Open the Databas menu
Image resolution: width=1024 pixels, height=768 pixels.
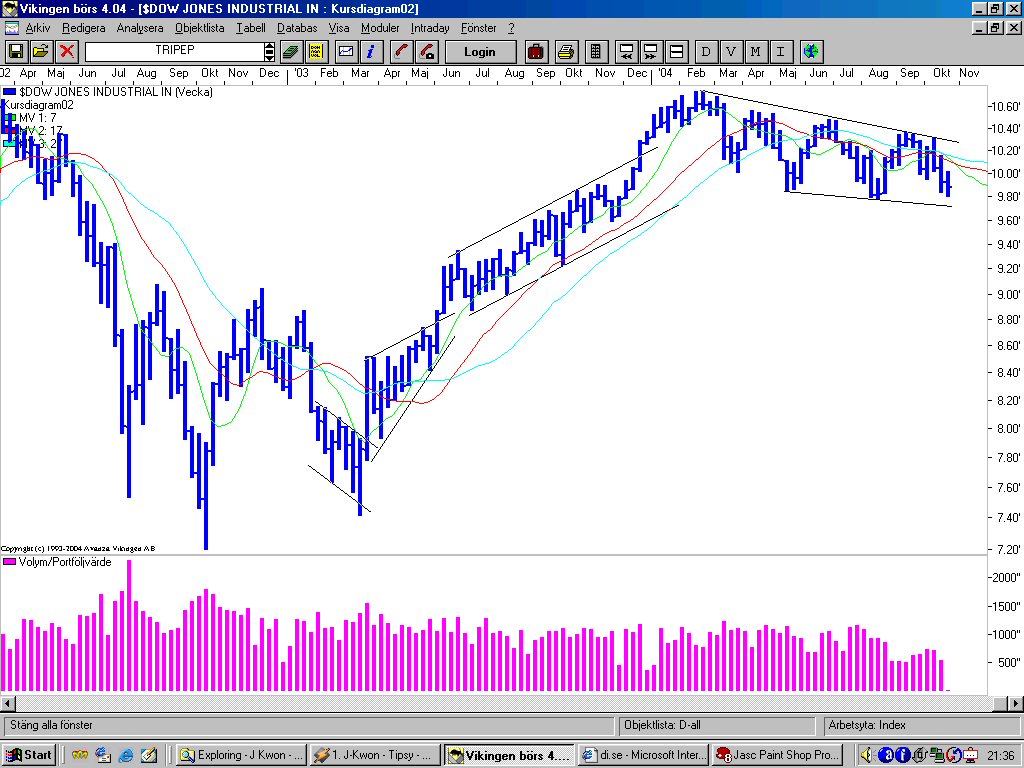(297, 28)
